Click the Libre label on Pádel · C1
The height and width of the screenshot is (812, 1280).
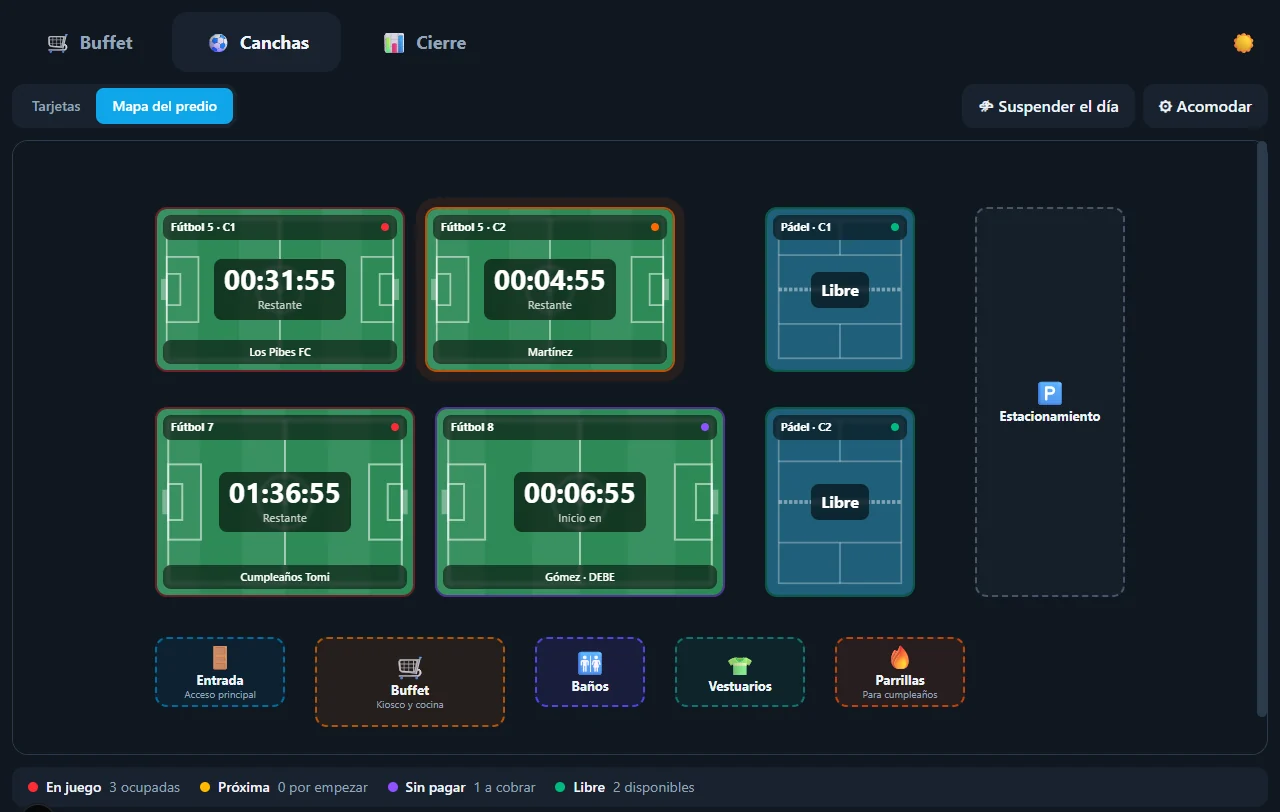[840, 290]
